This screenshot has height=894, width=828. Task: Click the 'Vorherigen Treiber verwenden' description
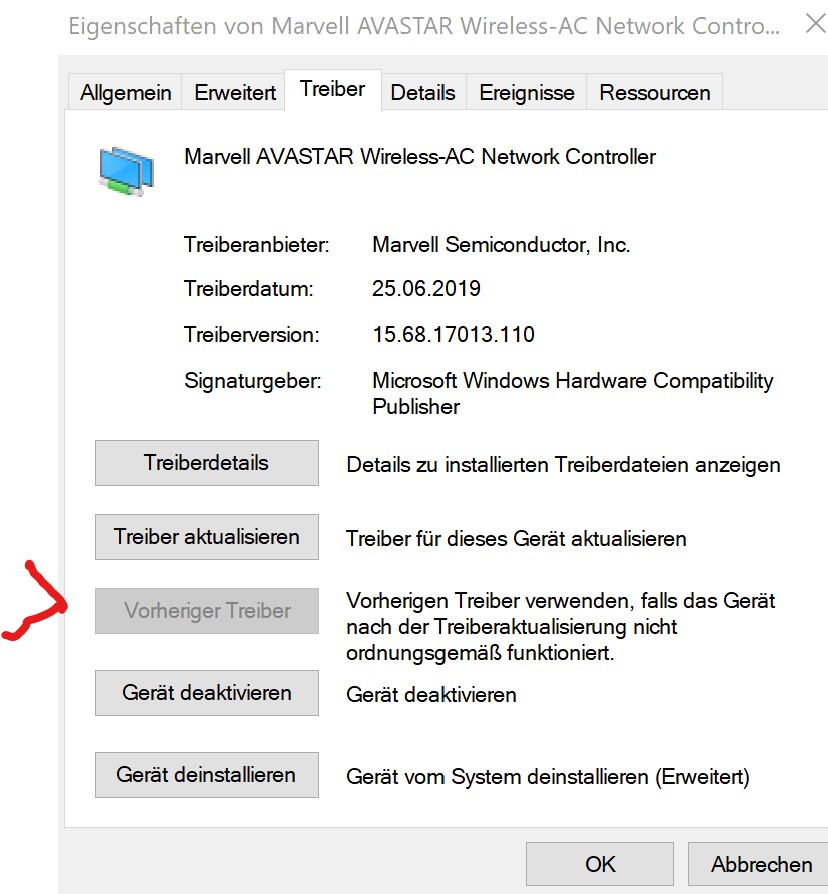coord(561,627)
